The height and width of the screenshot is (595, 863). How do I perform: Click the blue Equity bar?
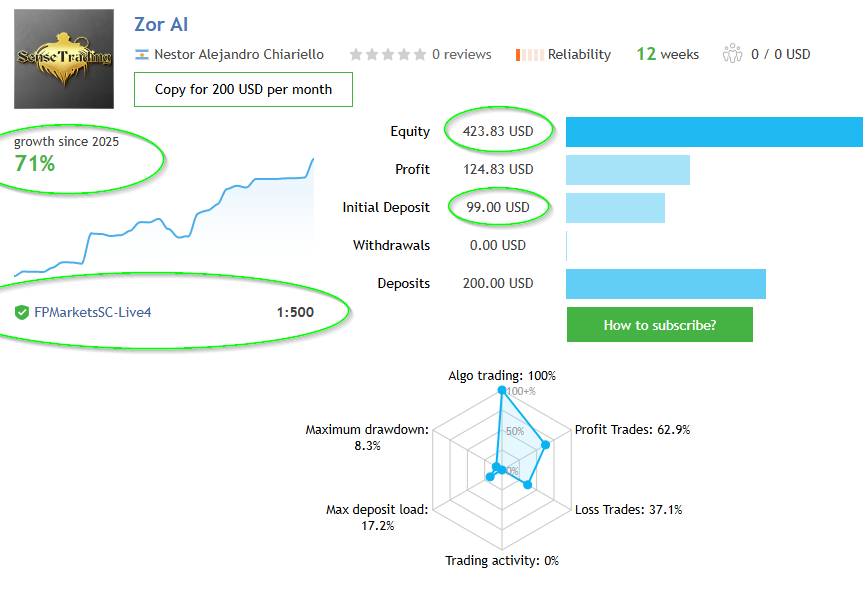pyautogui.click(x=714, y=132)
